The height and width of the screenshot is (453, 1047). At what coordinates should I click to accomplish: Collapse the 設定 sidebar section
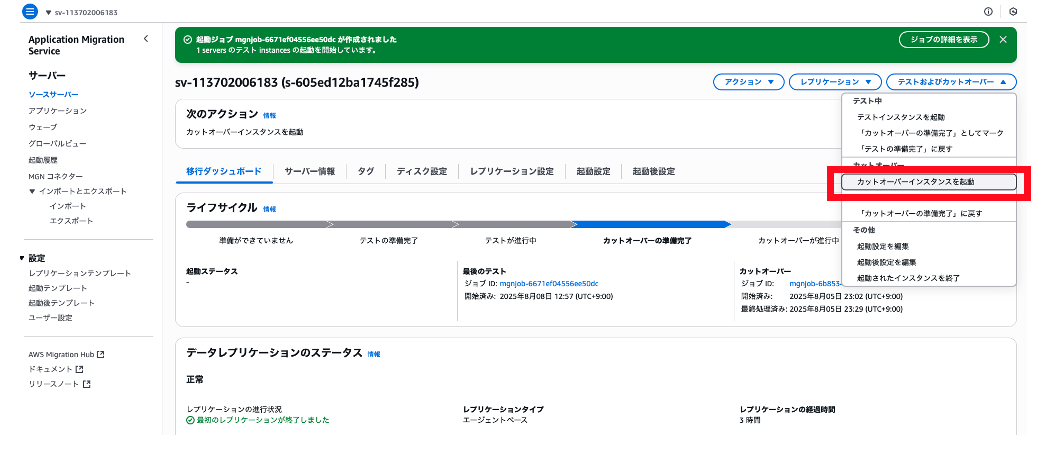(x=23, y=258)
